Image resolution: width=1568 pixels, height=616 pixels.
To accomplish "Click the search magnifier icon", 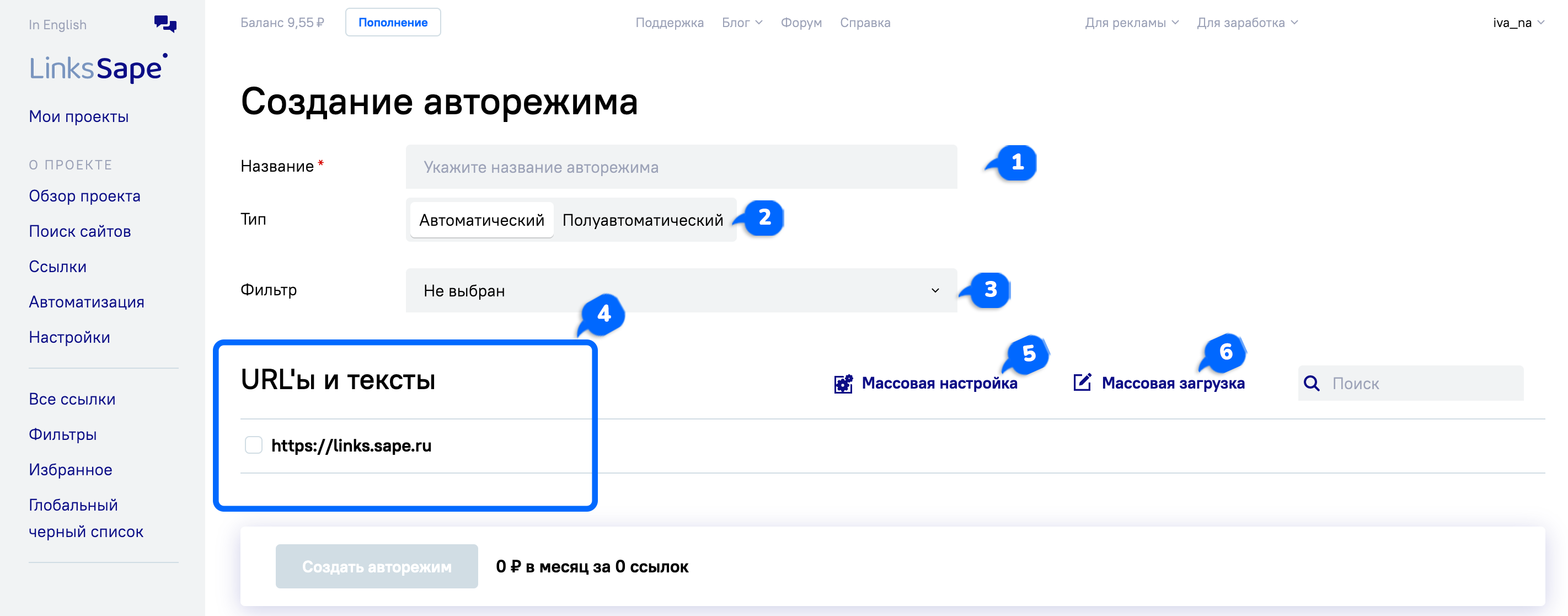I will click(1312, 383).
